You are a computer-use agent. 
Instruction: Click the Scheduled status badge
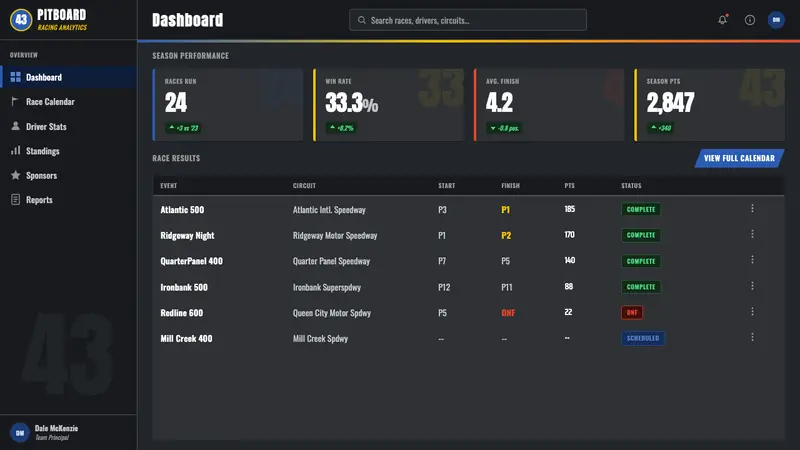(x=643, y=338)
